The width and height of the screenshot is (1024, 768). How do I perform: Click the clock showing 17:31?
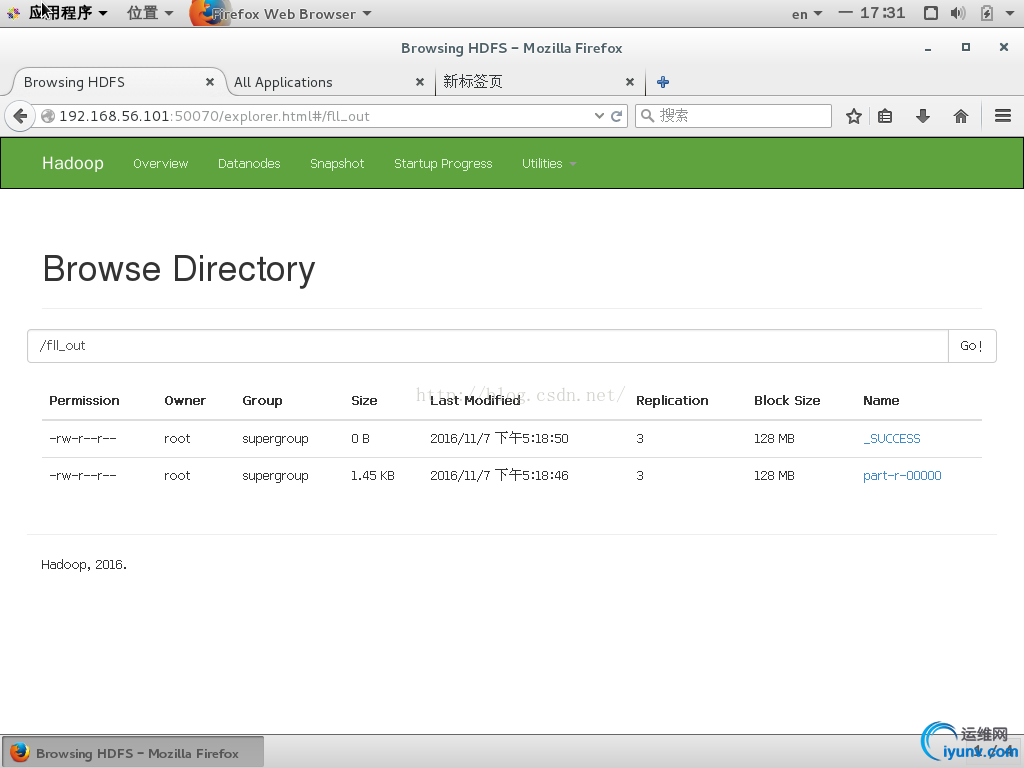coord(882,13)
